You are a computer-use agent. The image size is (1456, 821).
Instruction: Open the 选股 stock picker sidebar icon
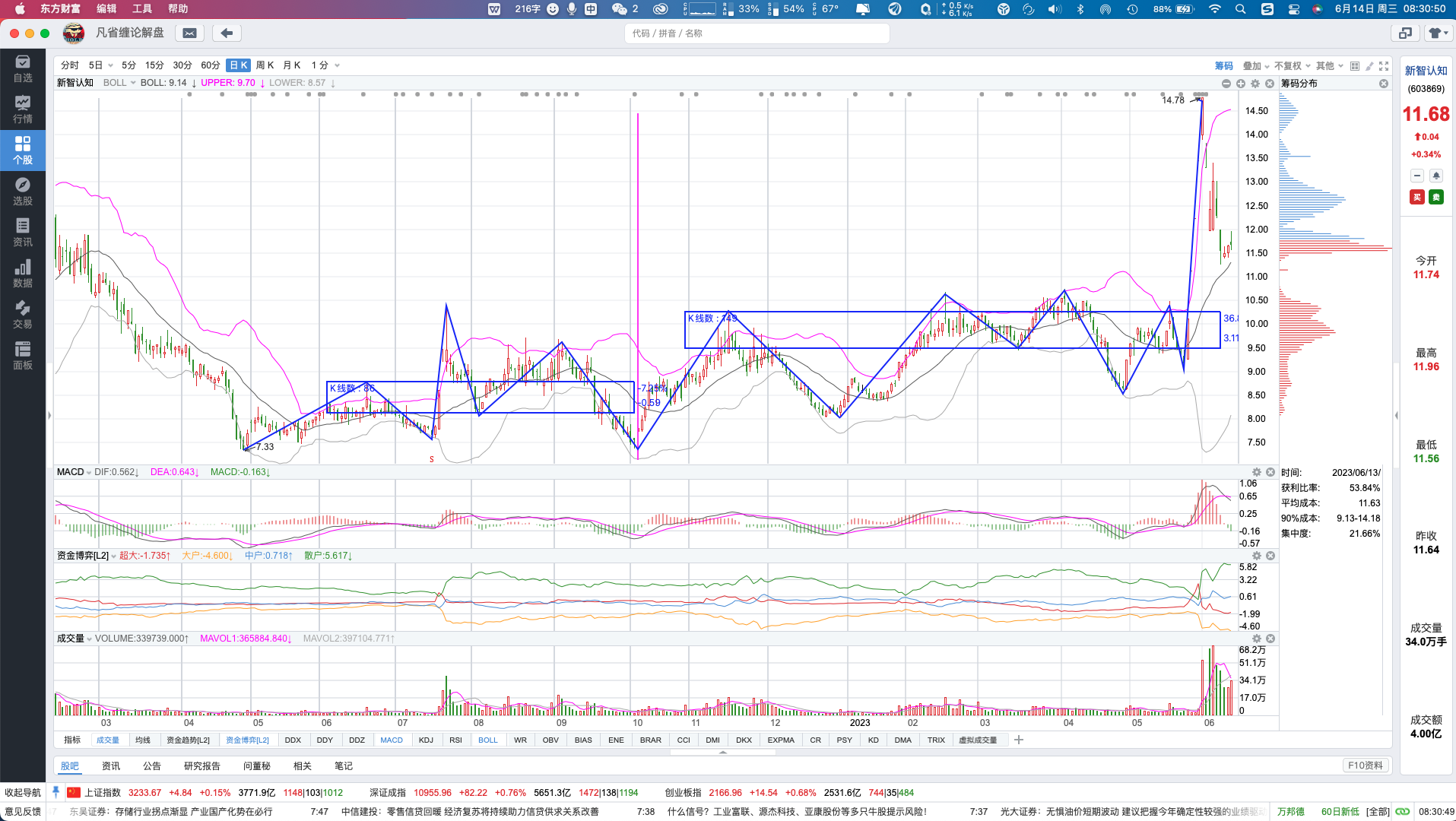coord(23,192)
